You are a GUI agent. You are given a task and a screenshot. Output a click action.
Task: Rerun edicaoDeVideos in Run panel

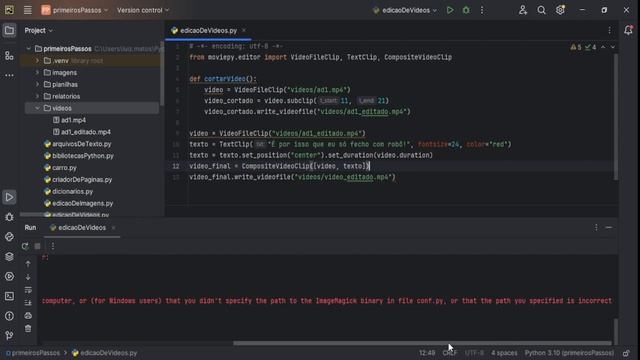(25, 246)
